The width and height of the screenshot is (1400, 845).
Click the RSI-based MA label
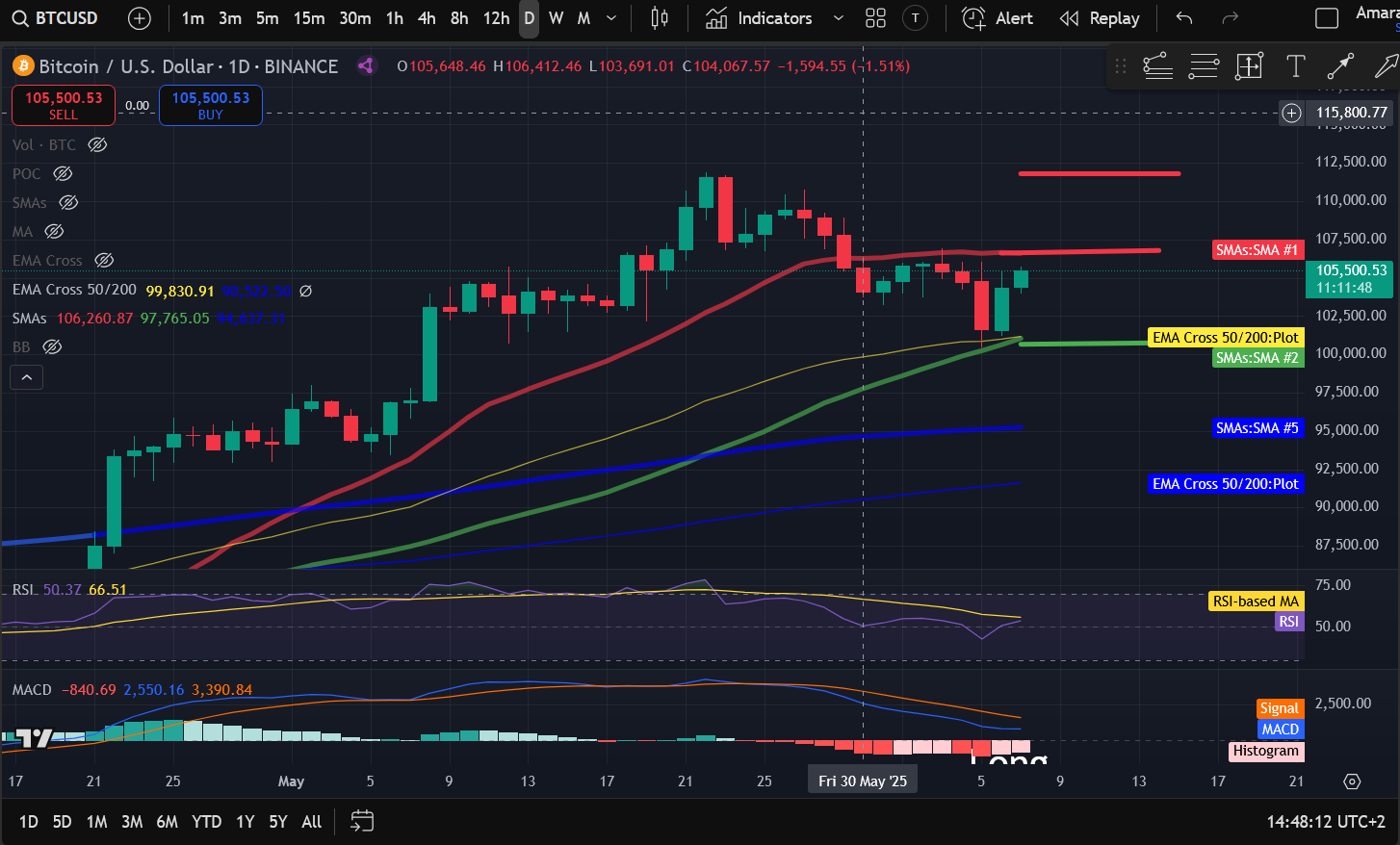(1256, 602)
